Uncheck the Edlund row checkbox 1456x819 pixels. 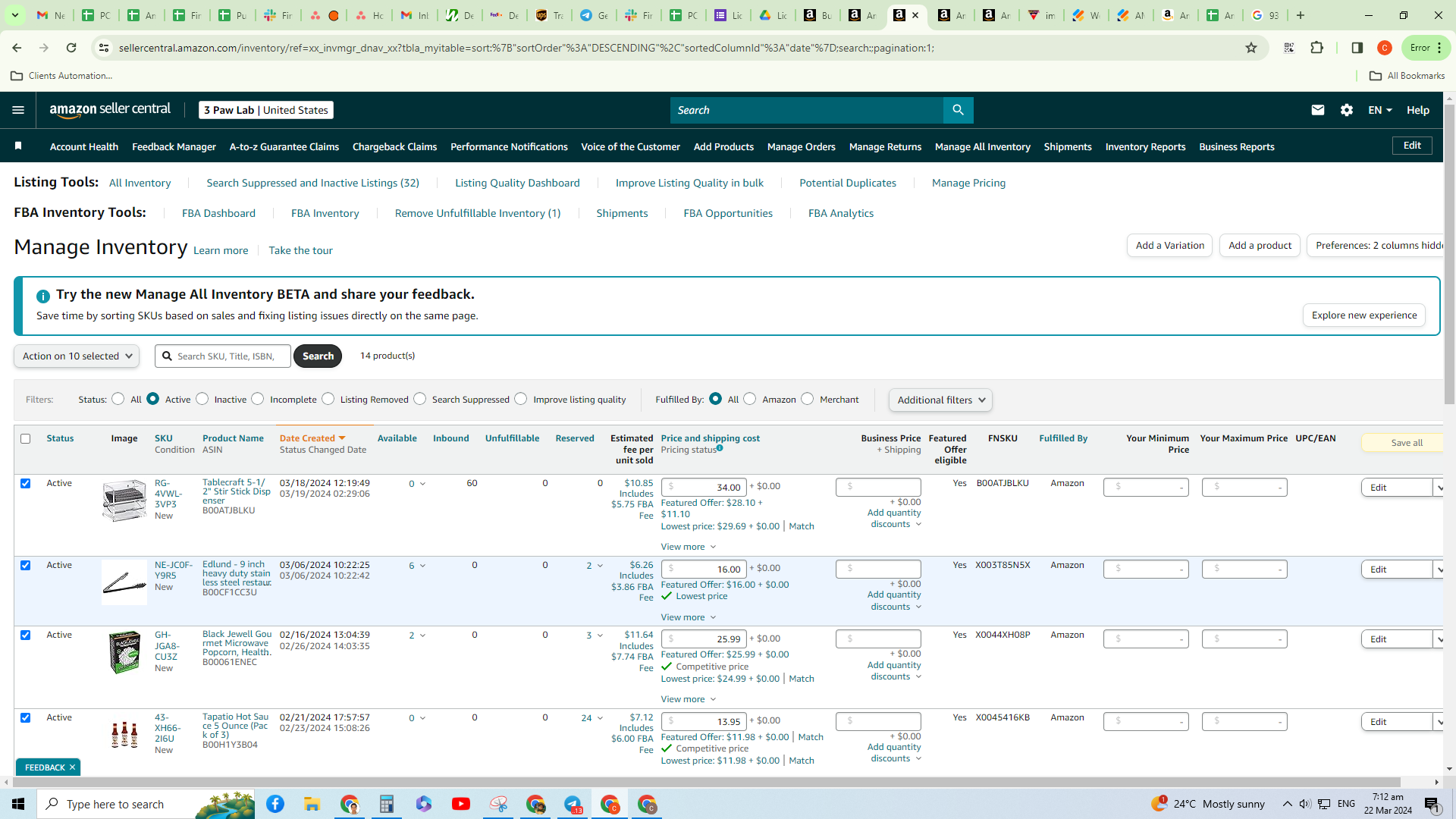point(26,565)
